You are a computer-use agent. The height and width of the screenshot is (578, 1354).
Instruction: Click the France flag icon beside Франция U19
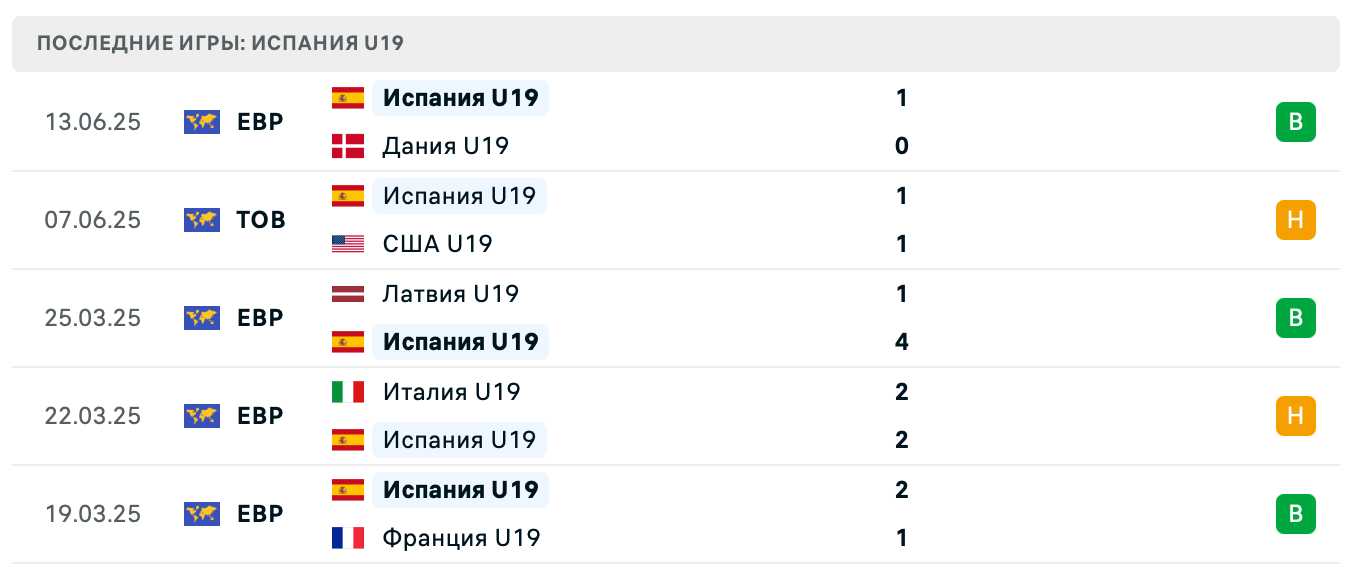pos(346,538)
